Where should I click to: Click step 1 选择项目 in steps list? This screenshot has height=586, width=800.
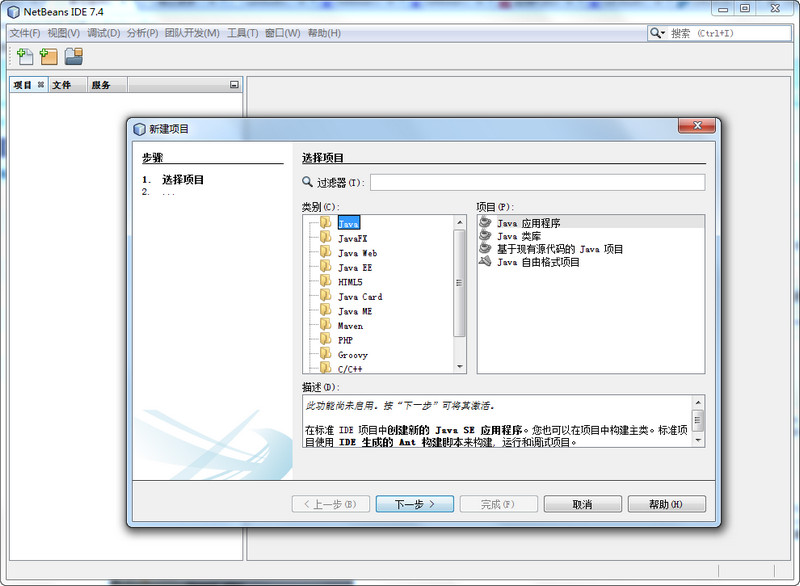click(183, 180)
